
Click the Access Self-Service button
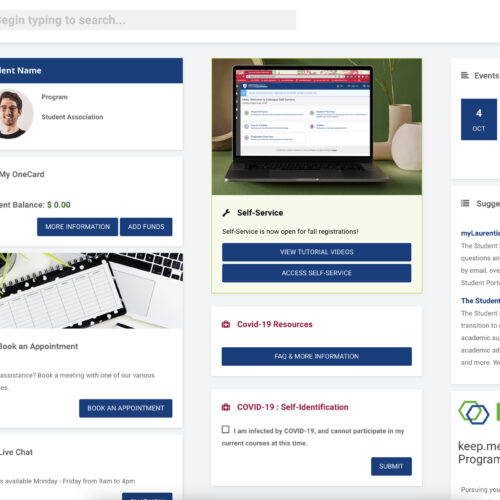(317, 273)
